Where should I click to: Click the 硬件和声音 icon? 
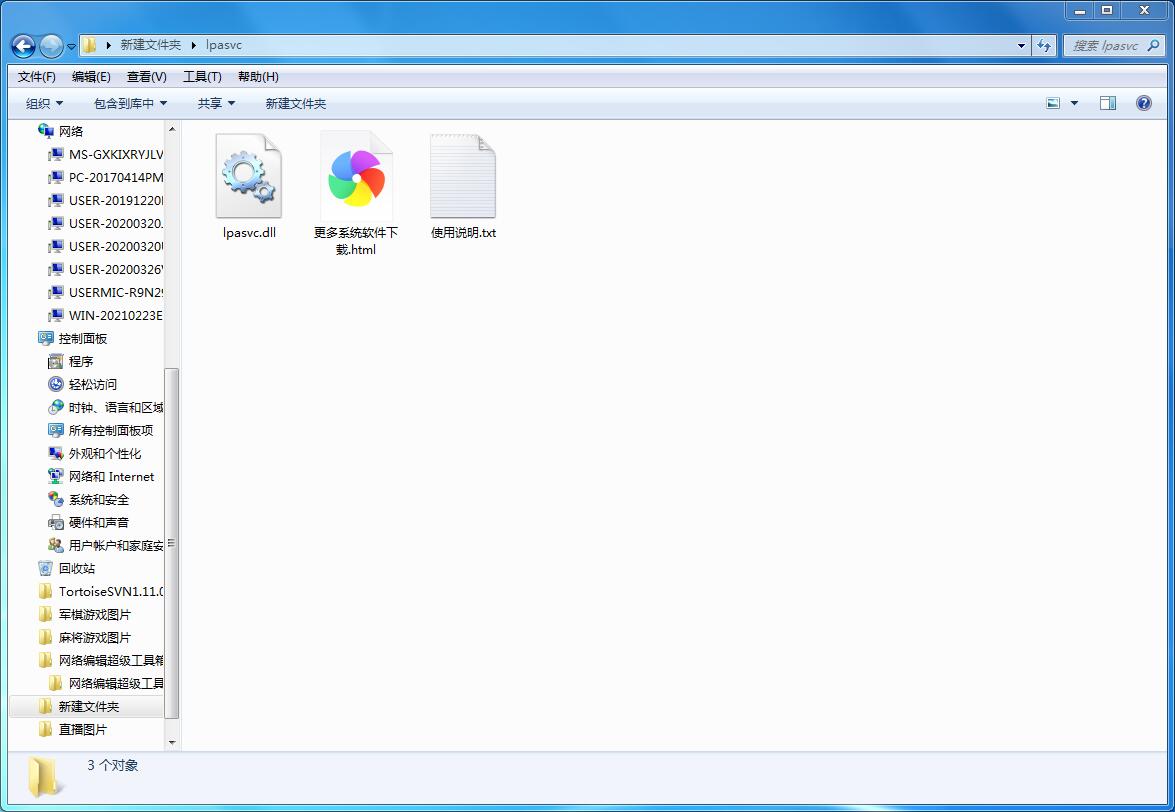(55, 522)
